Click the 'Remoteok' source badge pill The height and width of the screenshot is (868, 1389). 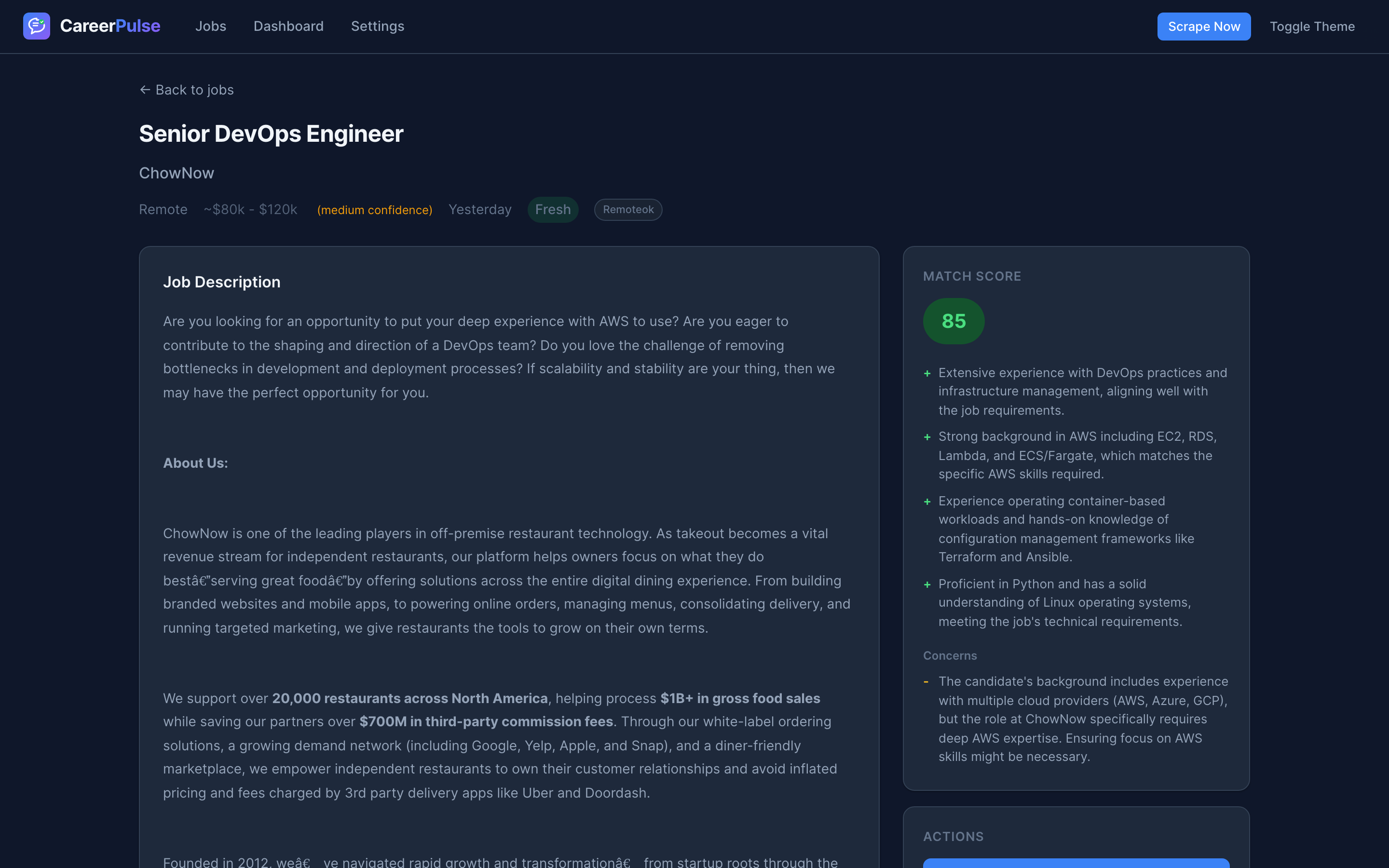(627, 210)
